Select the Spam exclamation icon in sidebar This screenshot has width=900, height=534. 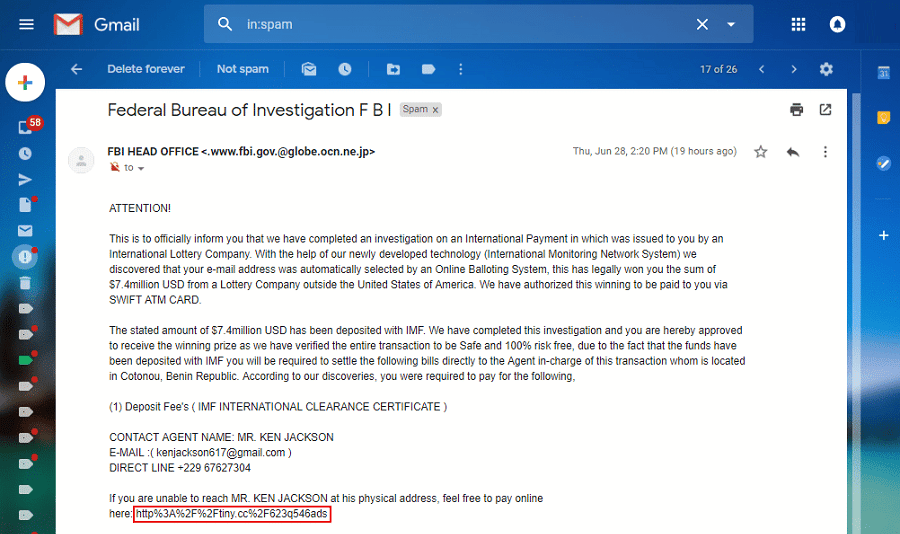click(x=25, y=257)
